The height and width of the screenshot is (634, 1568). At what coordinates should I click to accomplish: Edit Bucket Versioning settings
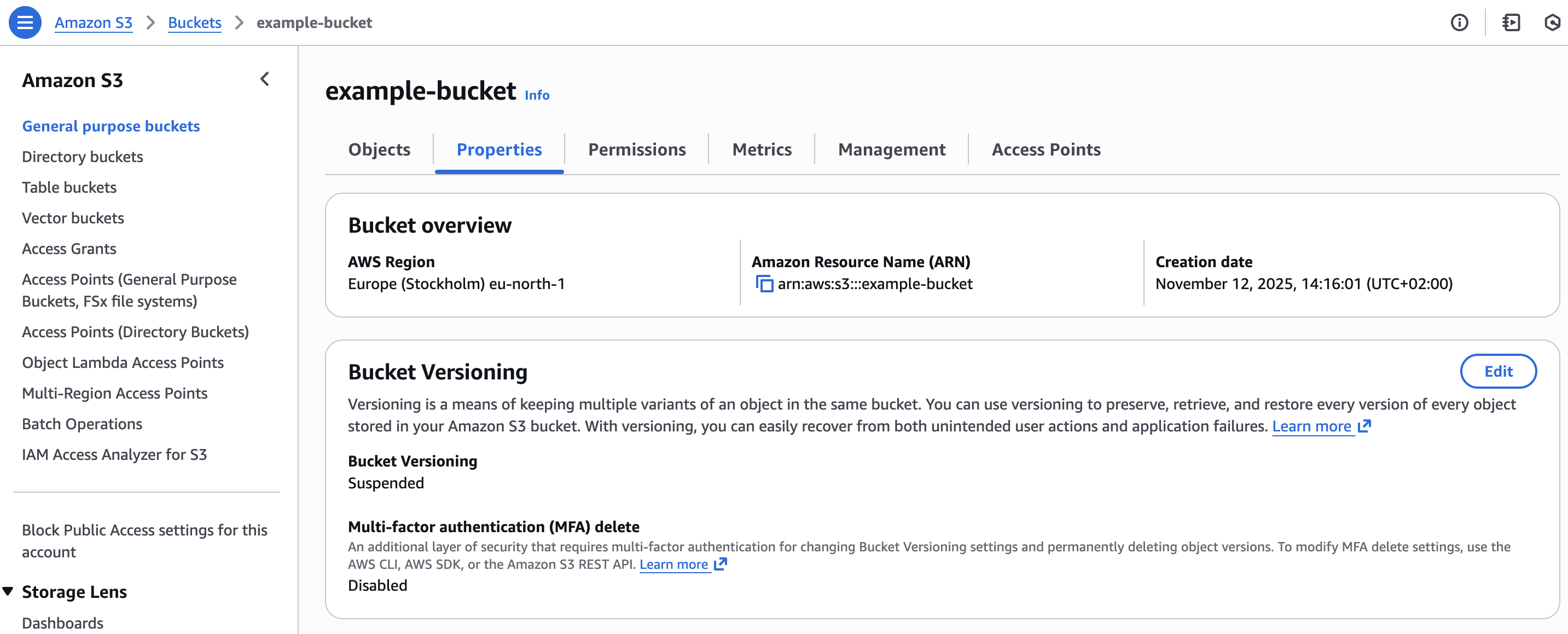coord(1497,371)
